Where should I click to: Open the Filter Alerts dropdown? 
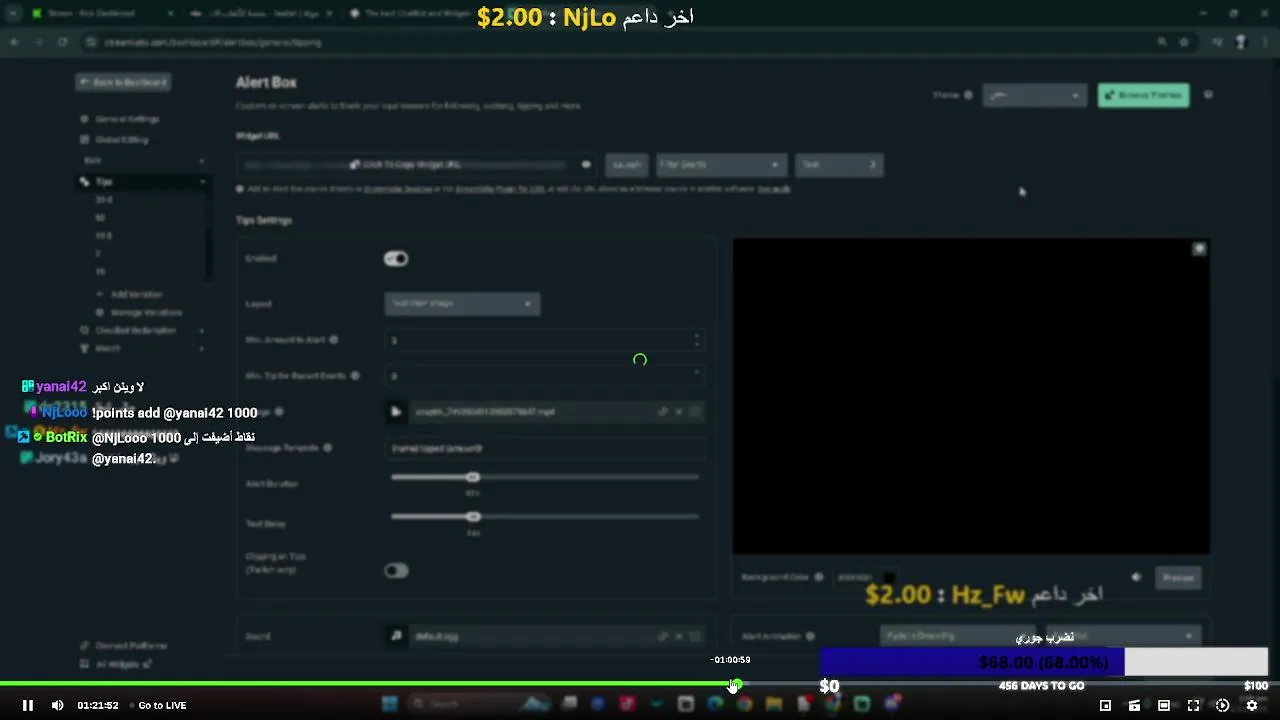720,165
